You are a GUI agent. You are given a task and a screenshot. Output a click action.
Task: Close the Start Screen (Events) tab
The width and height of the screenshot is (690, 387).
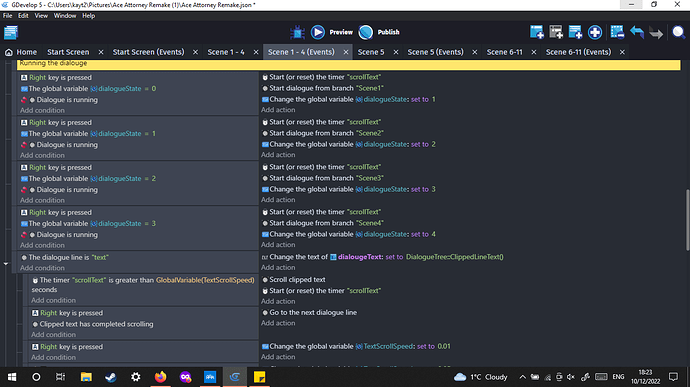tap(195, 52)
